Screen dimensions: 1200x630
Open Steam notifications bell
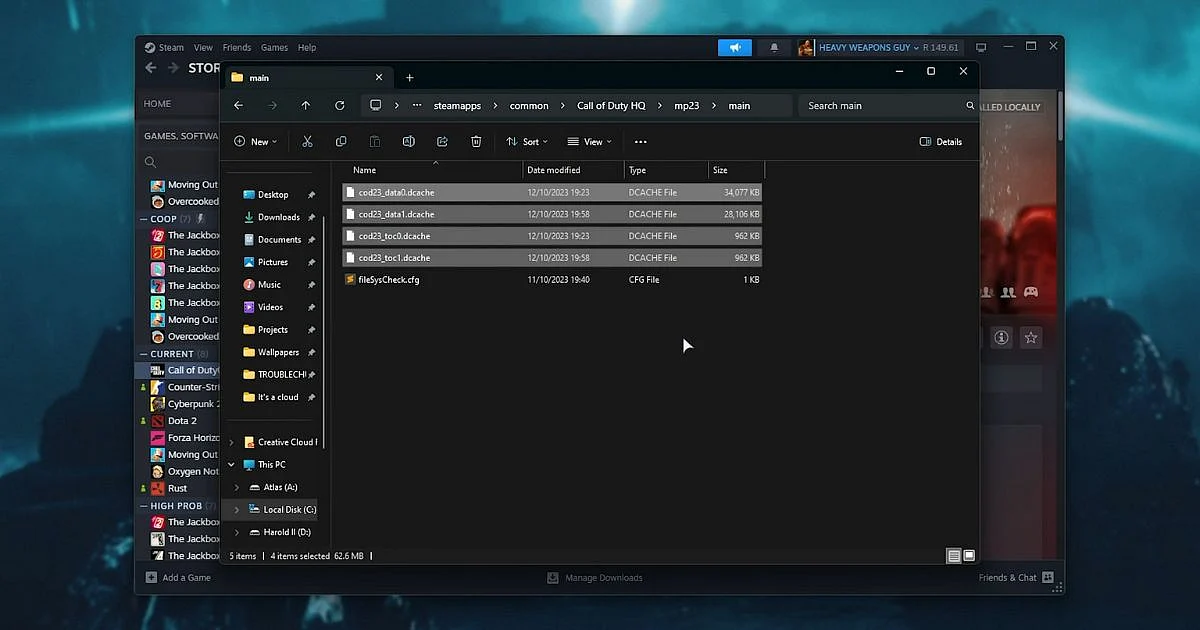tap(774, 47)
